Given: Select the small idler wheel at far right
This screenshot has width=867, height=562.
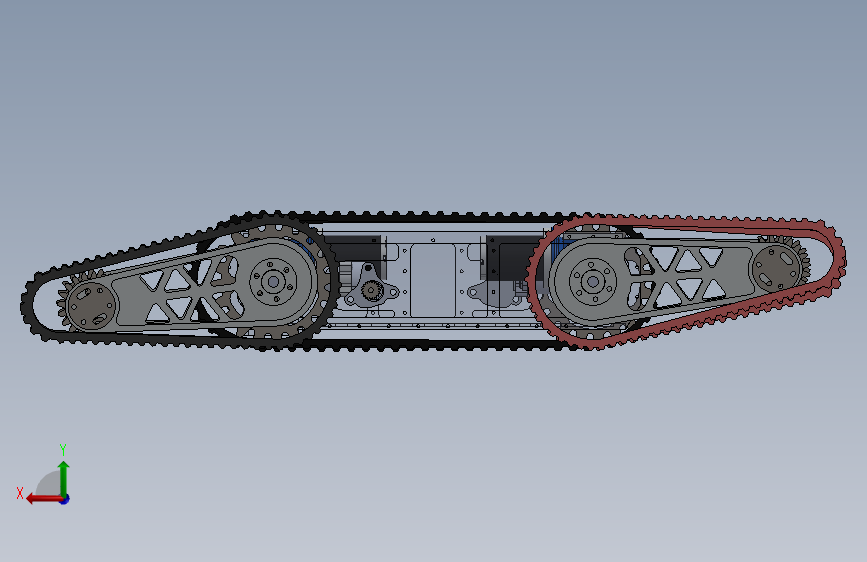Looking at the screenshot, I should [x=779, y=268].
